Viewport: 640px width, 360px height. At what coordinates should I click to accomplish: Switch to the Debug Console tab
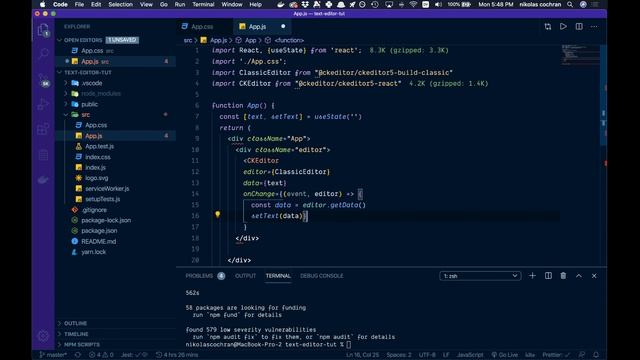pyautogui.click(x=322, y=276)
